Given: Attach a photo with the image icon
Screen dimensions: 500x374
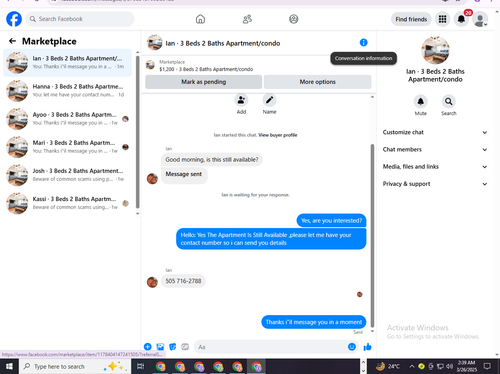Looking at the screenshot, I should pos(160,347).
